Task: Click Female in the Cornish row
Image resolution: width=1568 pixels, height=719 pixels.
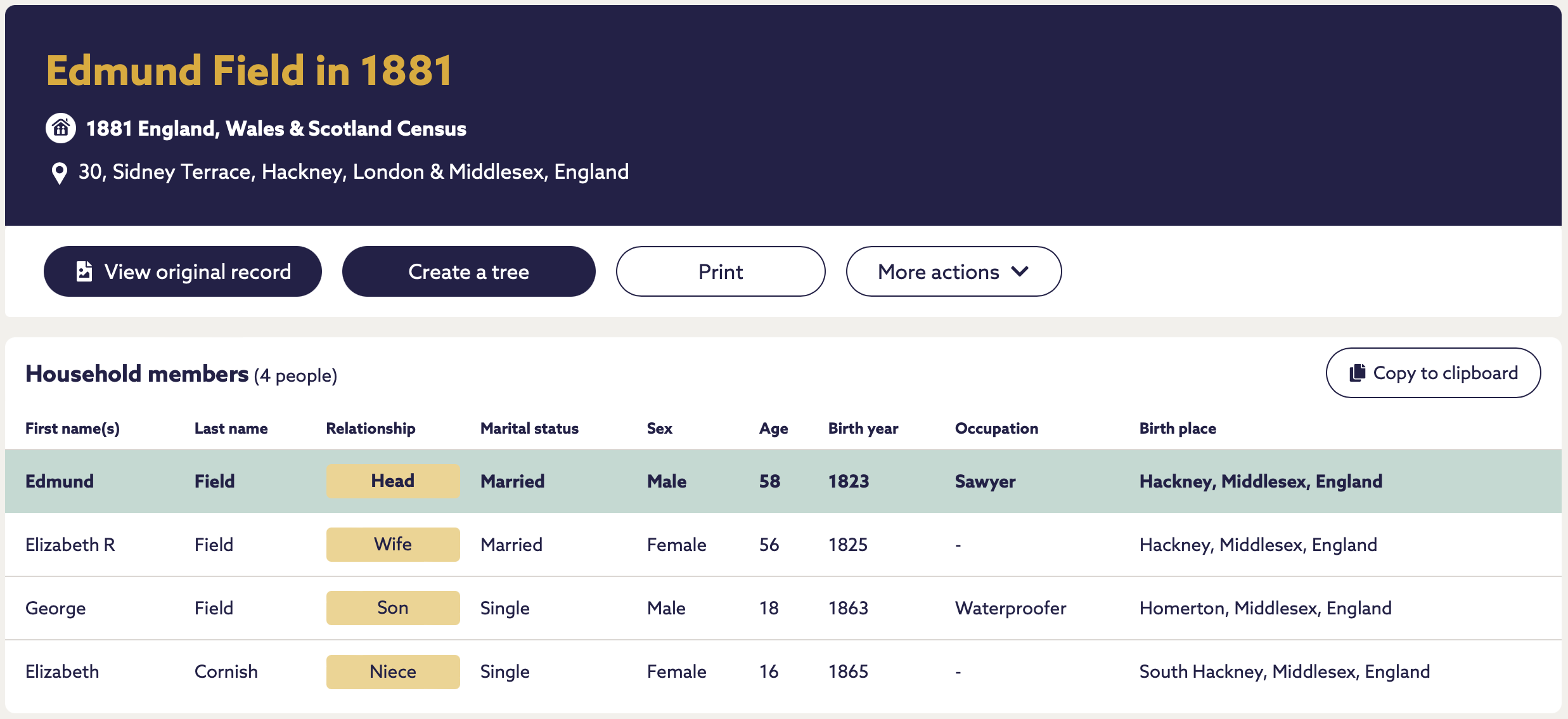Action: (676, 671)
